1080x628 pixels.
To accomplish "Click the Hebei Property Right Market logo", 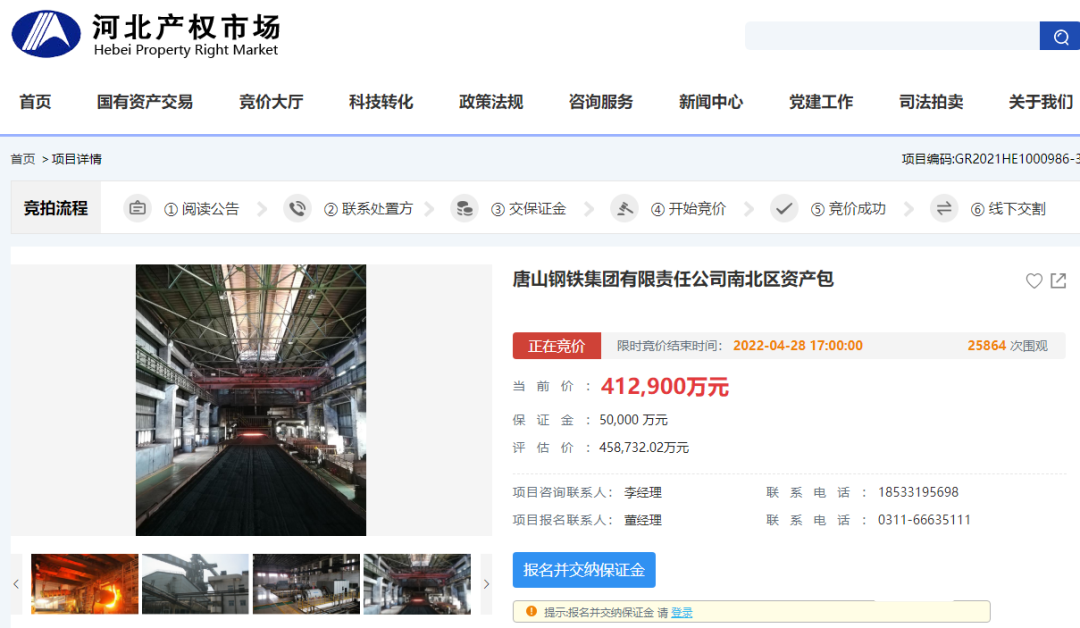I will (x=146, y=35).
